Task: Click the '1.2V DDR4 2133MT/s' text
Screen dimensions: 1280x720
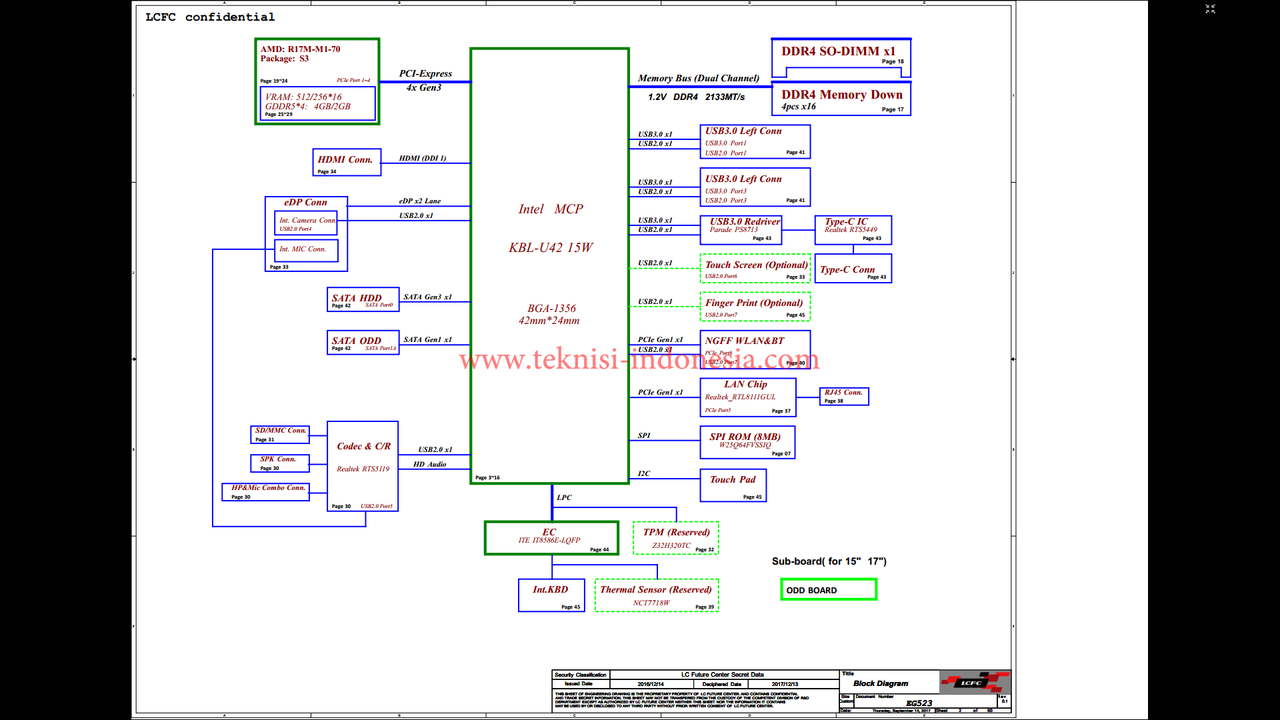Action: pos(696,97)
